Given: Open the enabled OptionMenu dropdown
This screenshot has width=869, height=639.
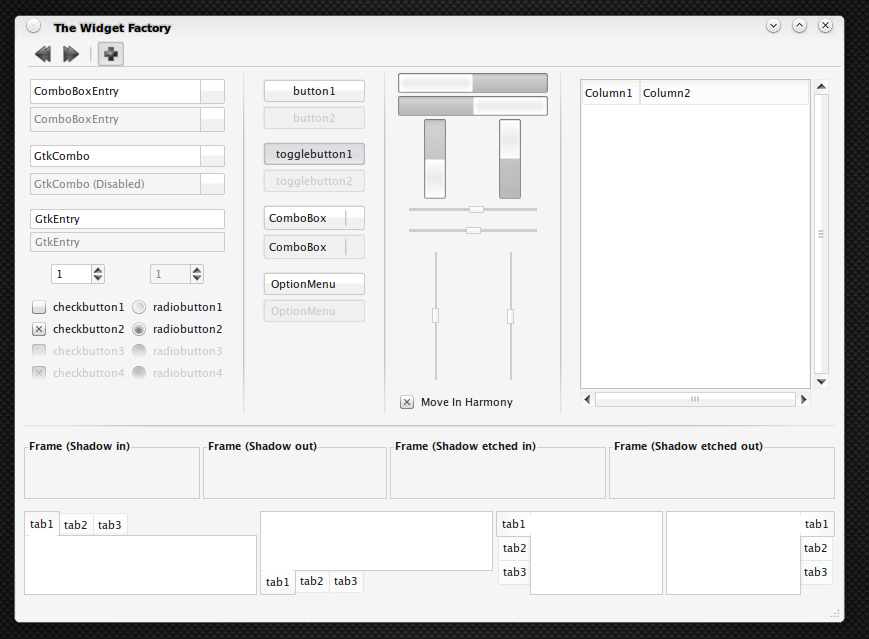Looking at the screenshot, I should click(x=314, y=284).
